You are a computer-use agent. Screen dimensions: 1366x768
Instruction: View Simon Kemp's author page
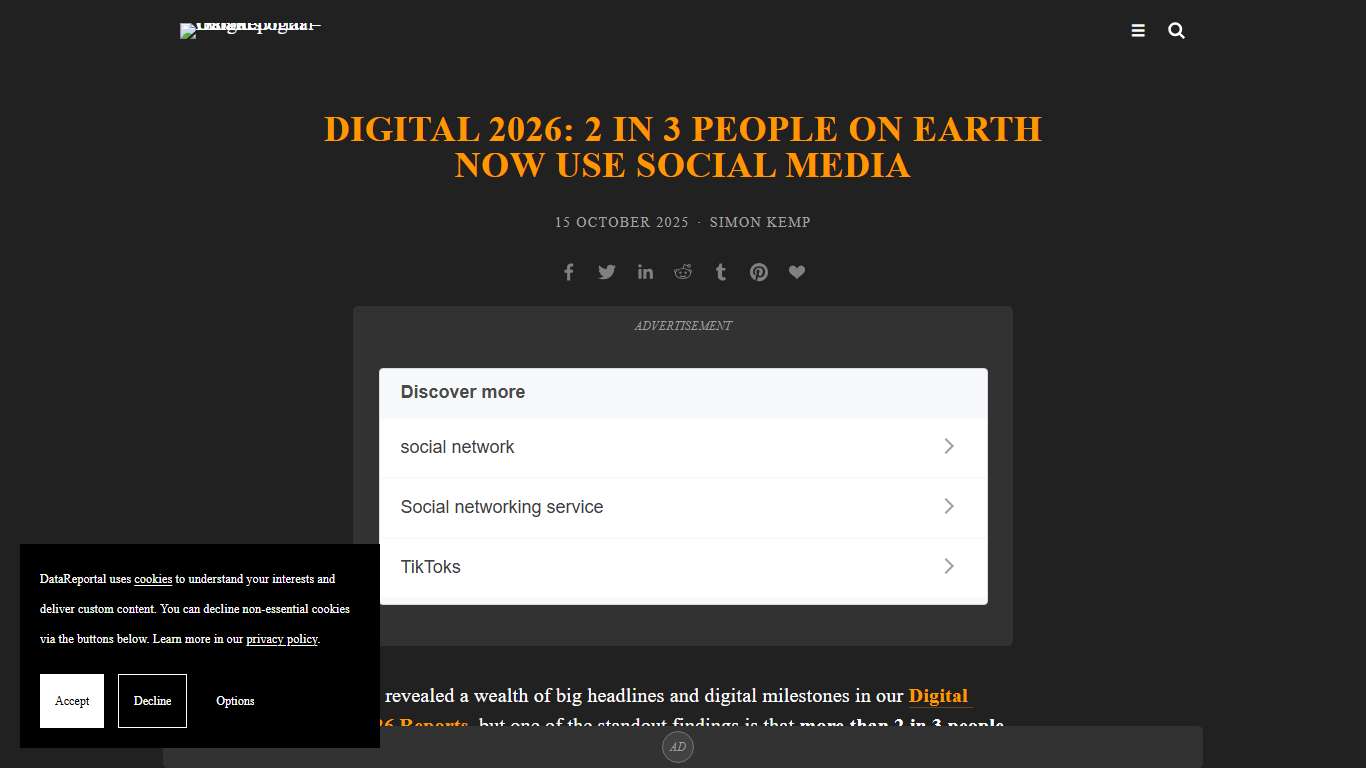pyautogui.click(x=760, y=222)
